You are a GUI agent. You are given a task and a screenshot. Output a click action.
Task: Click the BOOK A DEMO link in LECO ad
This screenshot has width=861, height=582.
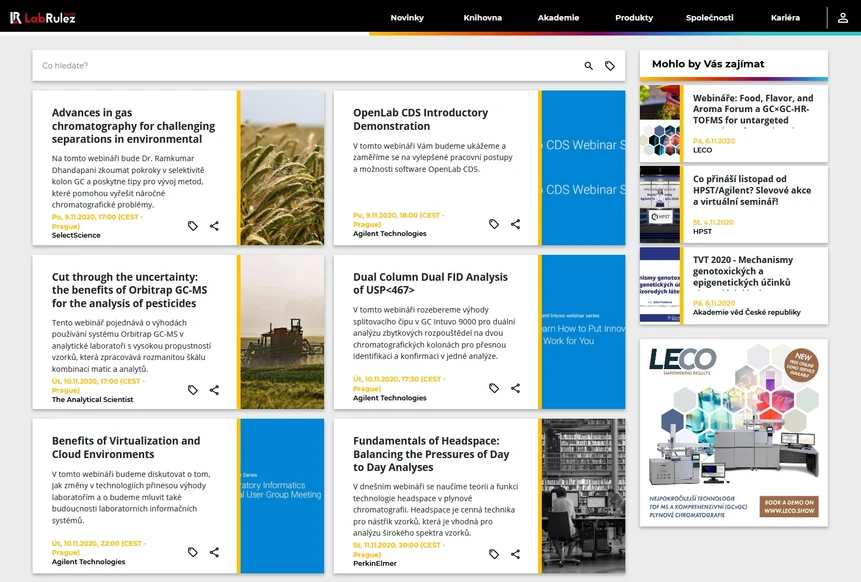pyautogui.click(x=792, y=508)
